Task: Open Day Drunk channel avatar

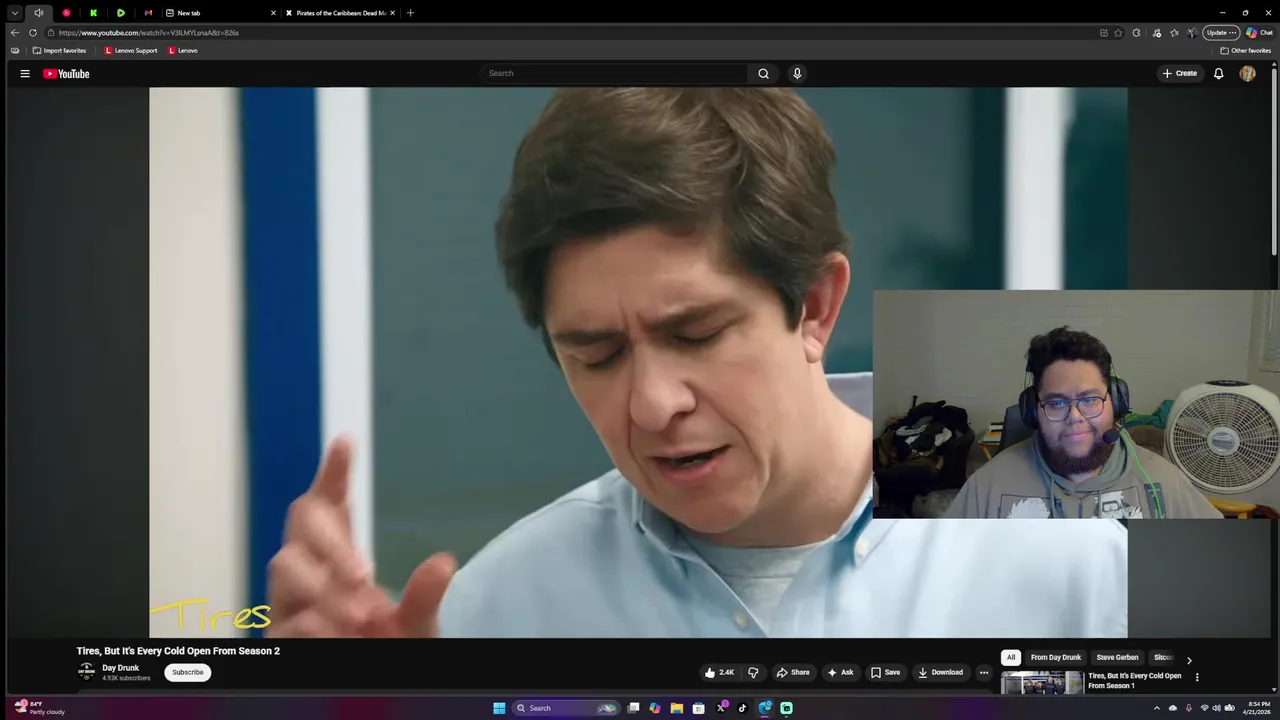Action: click(87, 672)
